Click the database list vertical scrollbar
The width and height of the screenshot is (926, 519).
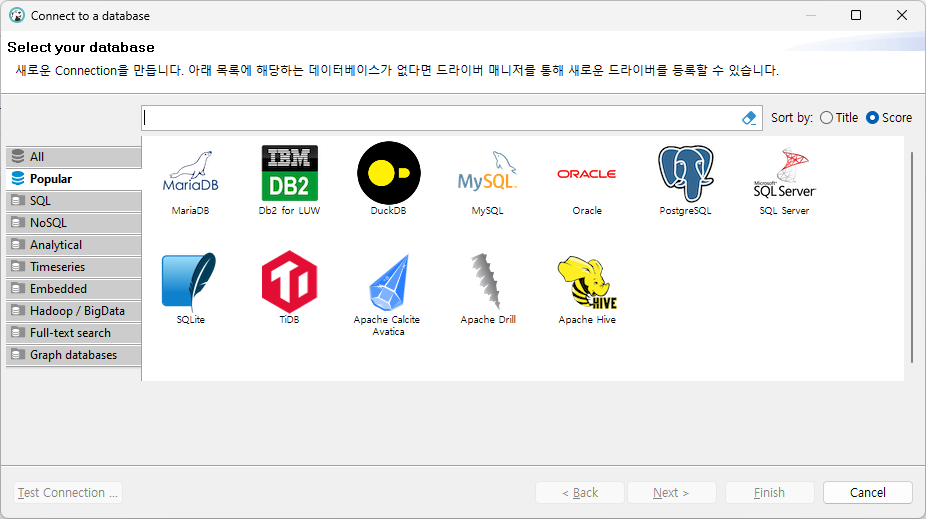912,257
